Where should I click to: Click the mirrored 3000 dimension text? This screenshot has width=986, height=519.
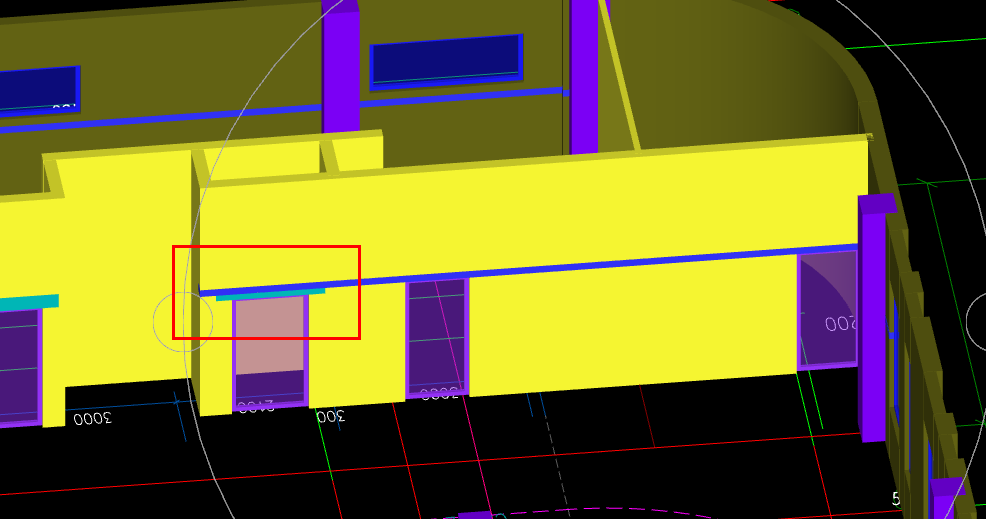tap(92, 418)
